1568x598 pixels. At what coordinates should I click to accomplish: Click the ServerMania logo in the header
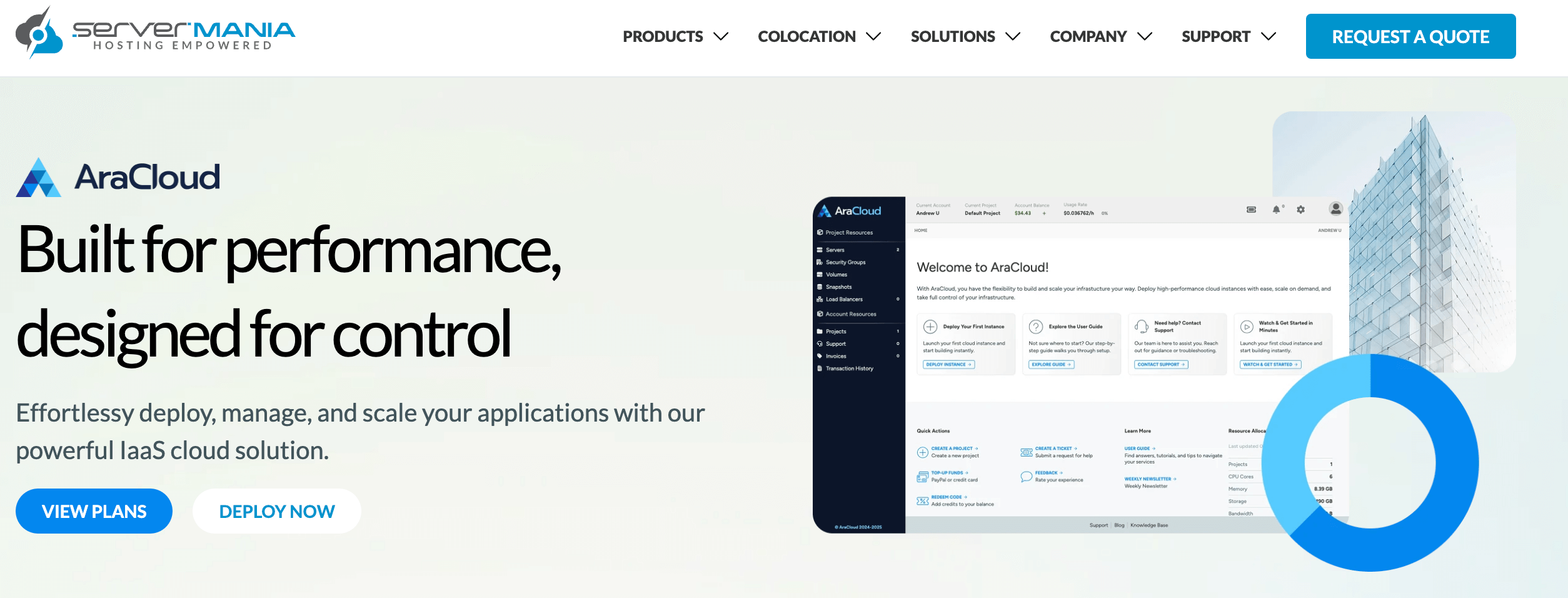click(155, 34)
